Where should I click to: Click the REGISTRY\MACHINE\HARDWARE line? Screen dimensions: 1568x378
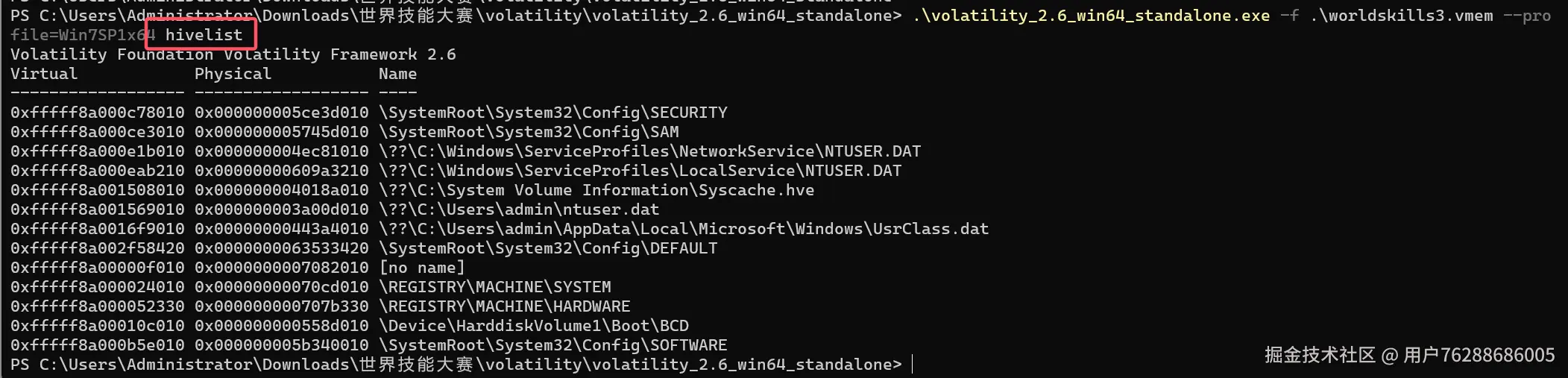pyautogui.click(x=321, y=306)
